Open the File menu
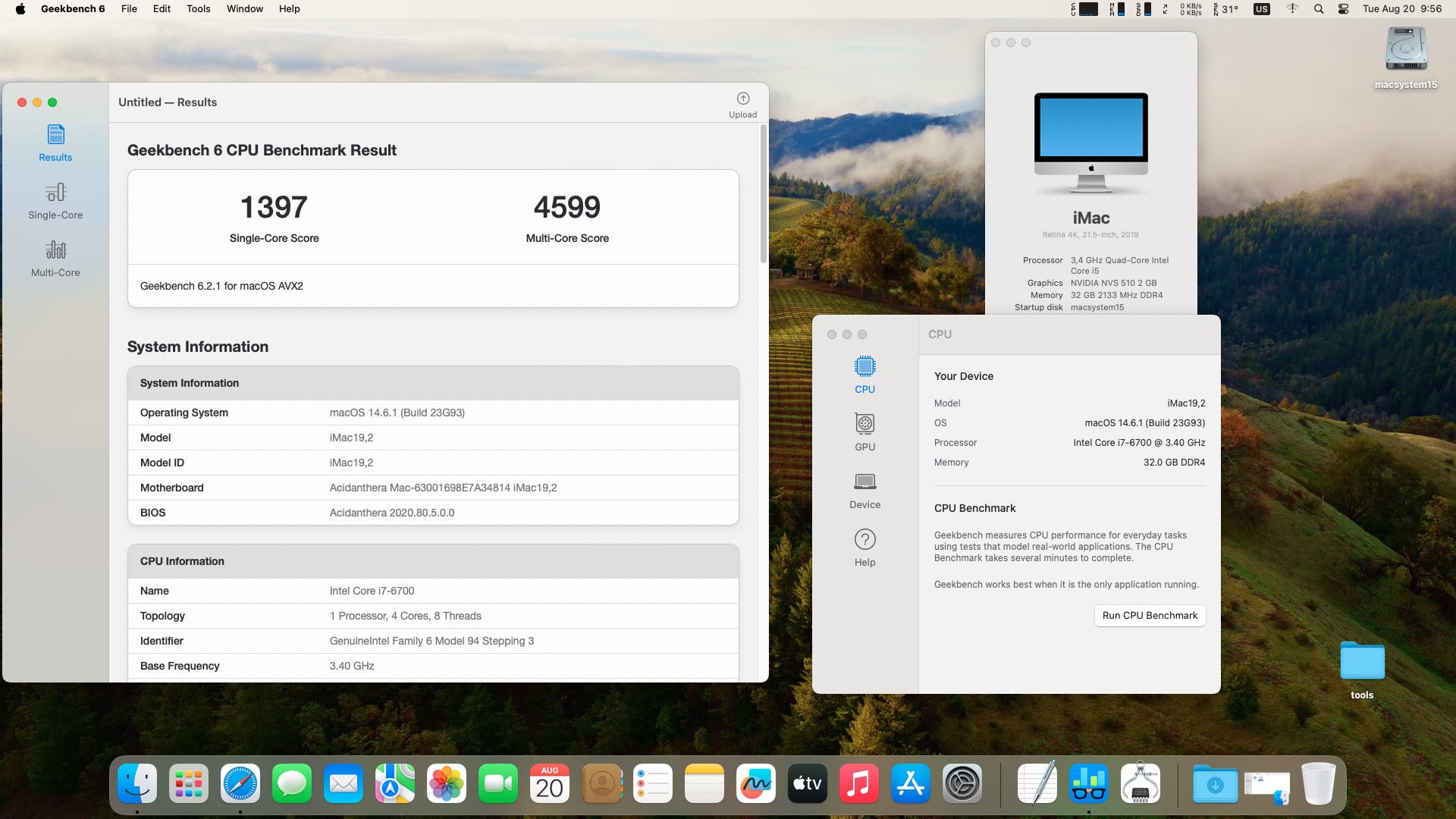 point(129,9)
